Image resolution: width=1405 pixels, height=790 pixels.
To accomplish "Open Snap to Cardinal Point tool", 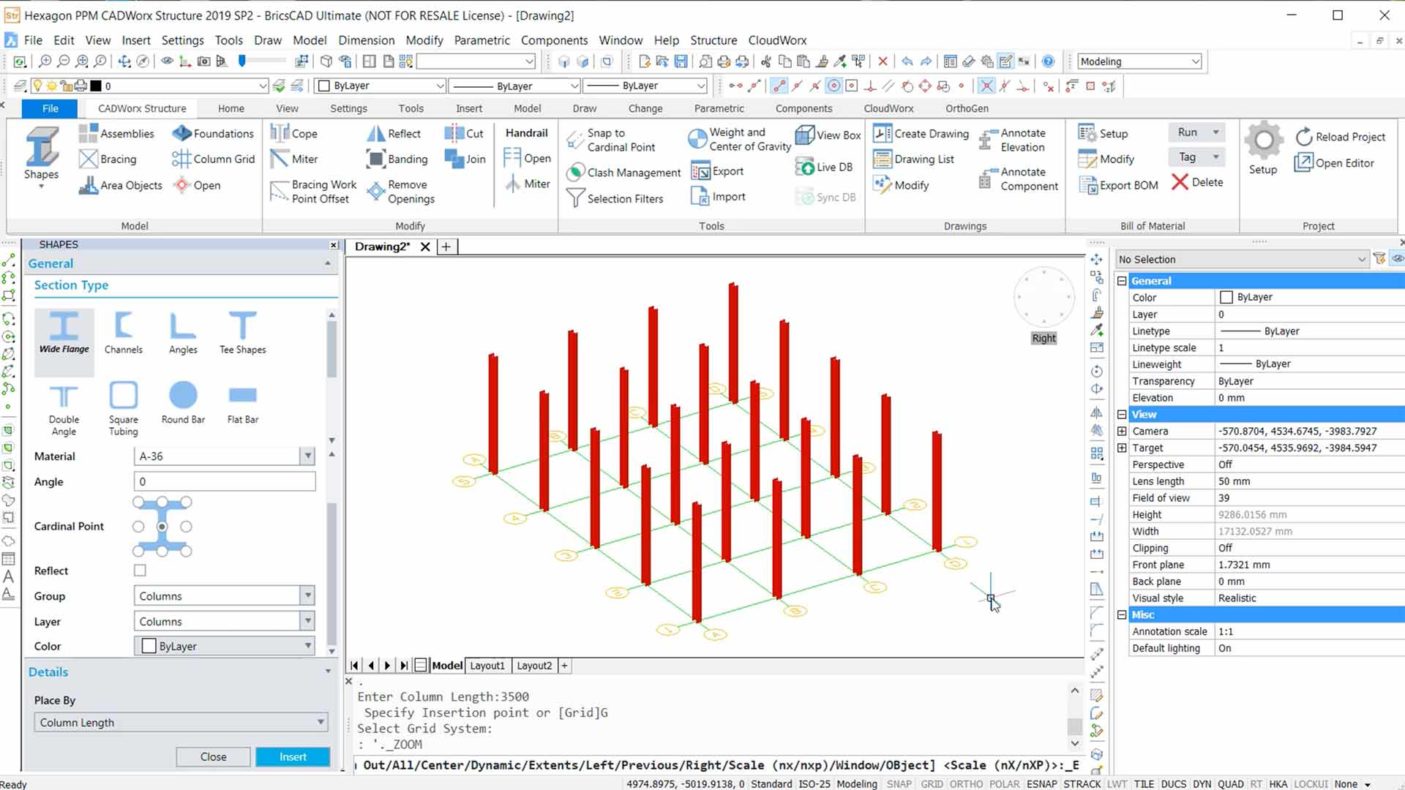I will [611, 140].
